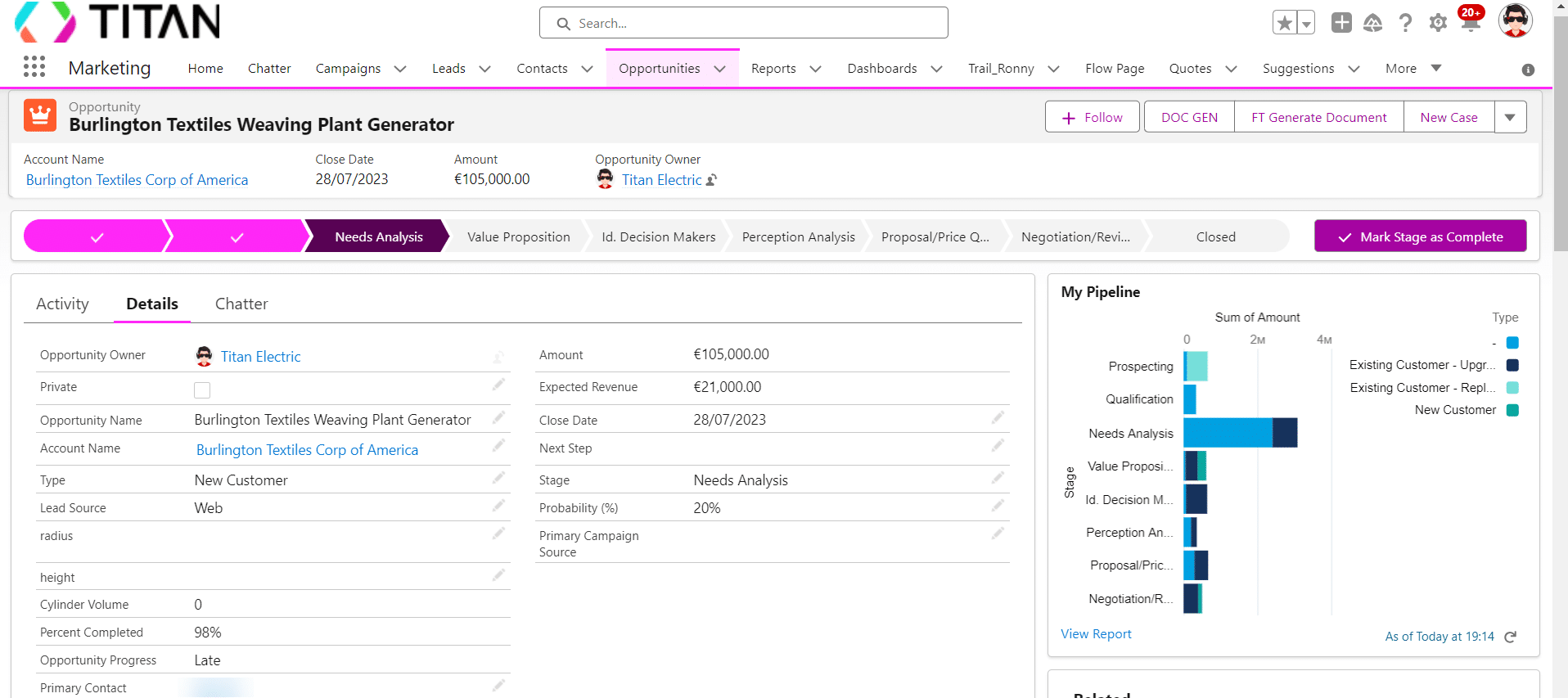
Task: Click the Favorites star icon
Action: pyautogui.click(x=1285, y=23)
